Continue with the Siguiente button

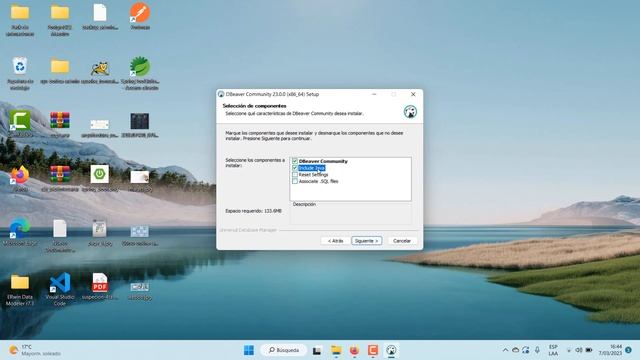pos(367,241)
